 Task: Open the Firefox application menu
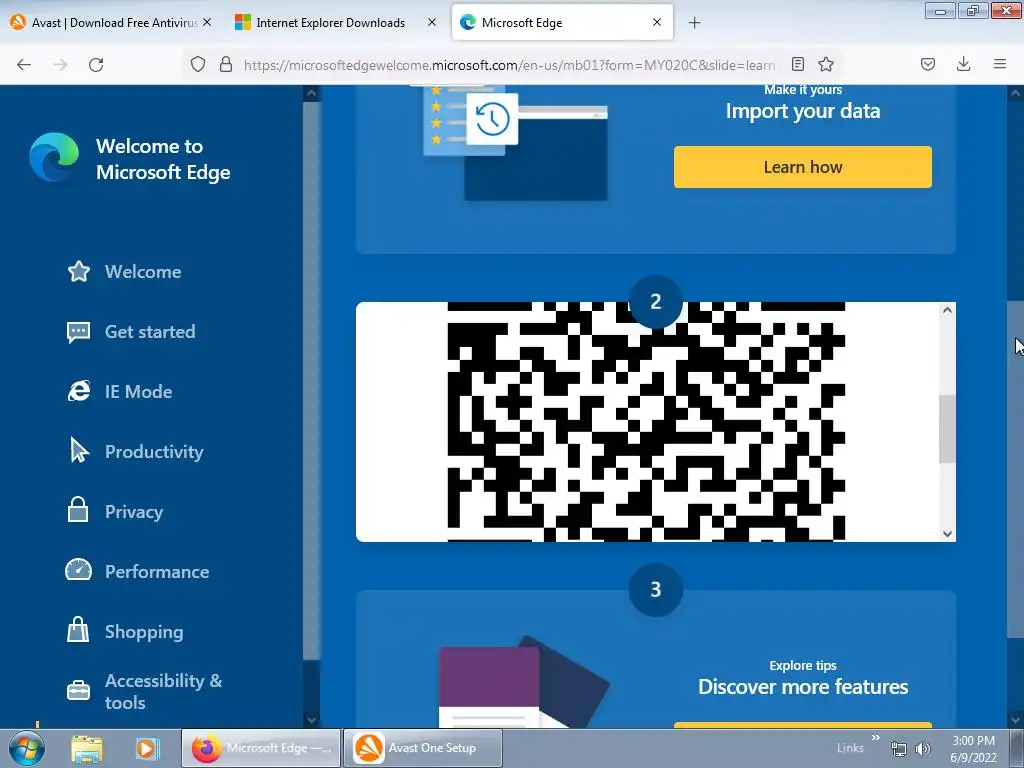(x=1000, y=64)
